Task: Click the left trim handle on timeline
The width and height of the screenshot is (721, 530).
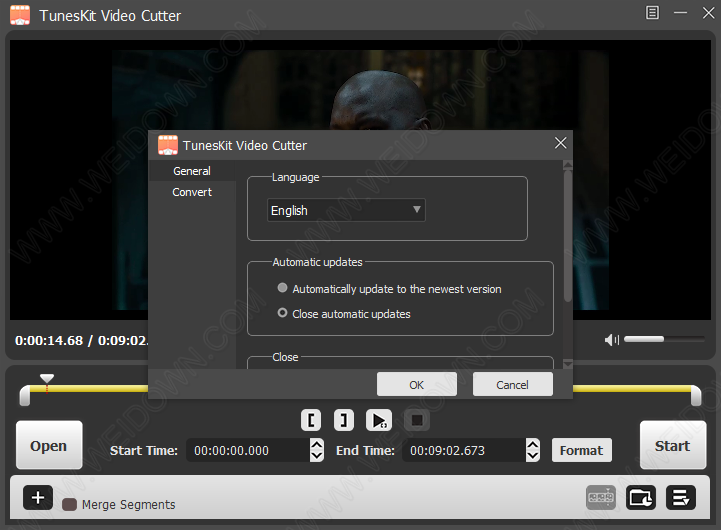Action: point(25,396)
